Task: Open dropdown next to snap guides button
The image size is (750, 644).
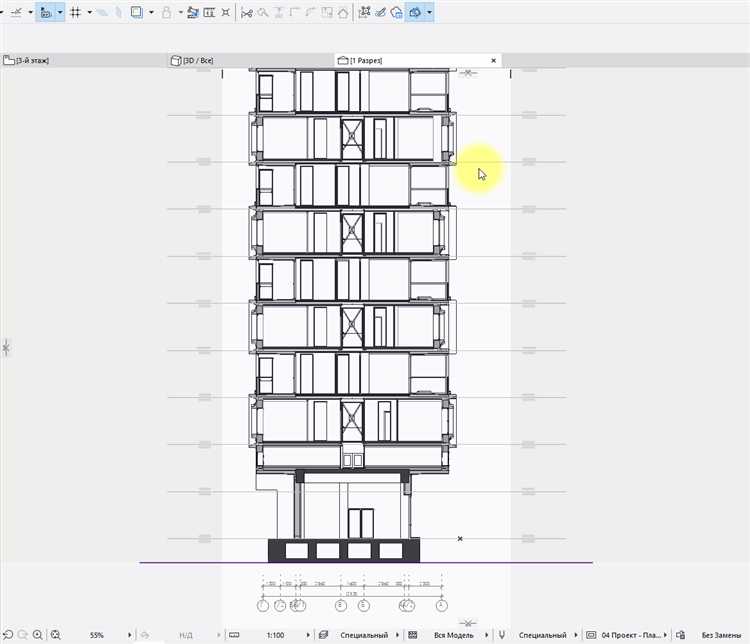Action: (x=60, y=12)
